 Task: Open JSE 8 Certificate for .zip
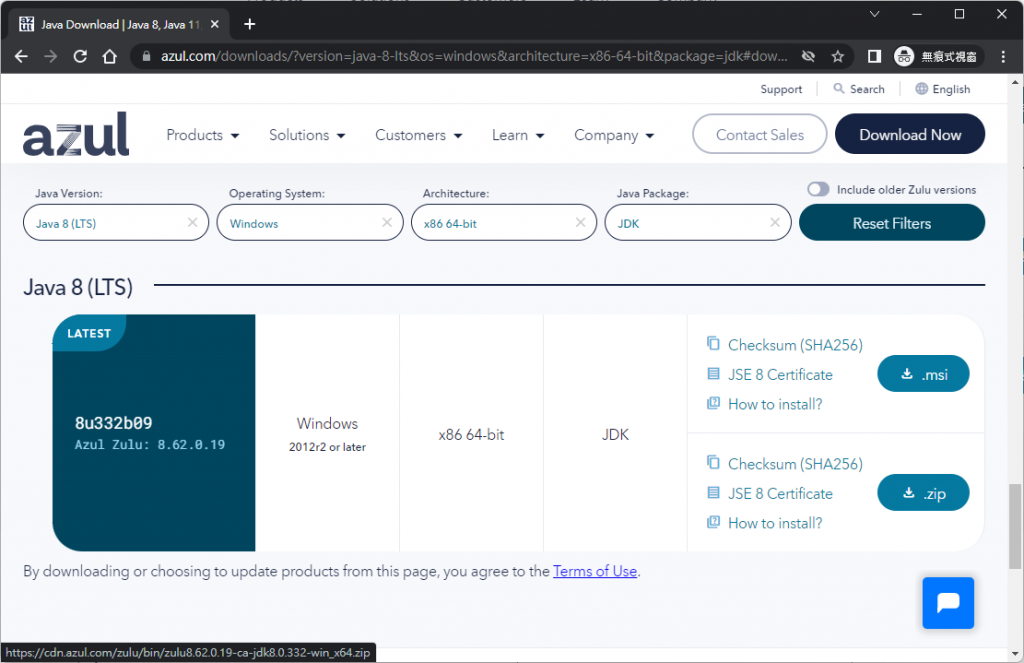(780, 493)
